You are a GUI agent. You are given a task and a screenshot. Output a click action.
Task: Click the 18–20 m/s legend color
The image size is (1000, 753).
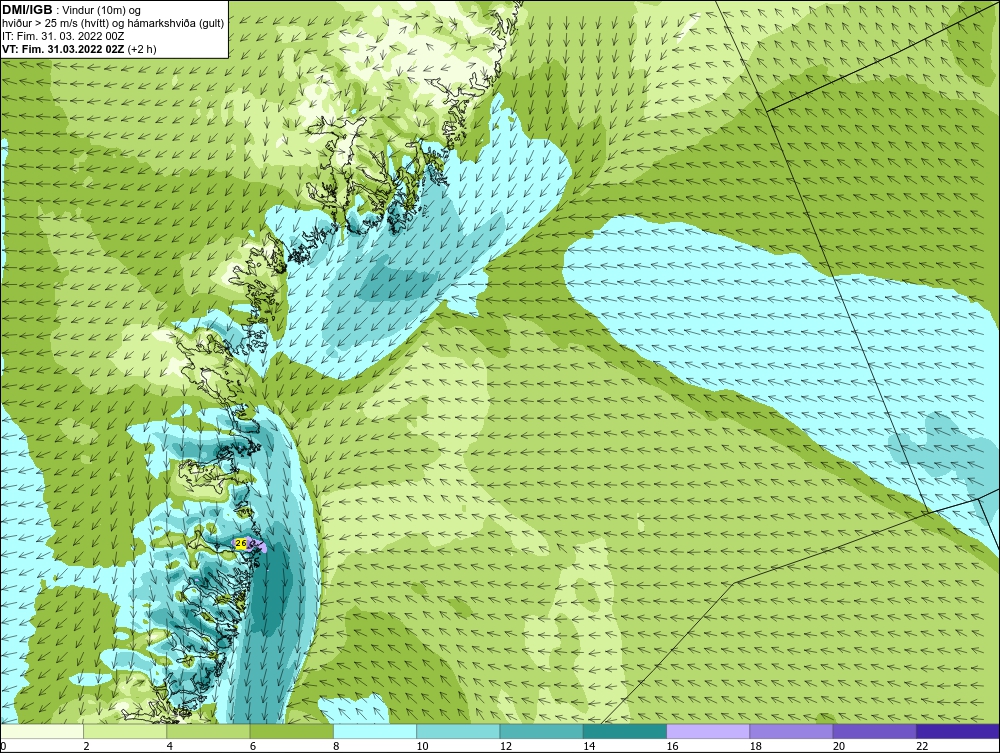[x=791, y=731]
